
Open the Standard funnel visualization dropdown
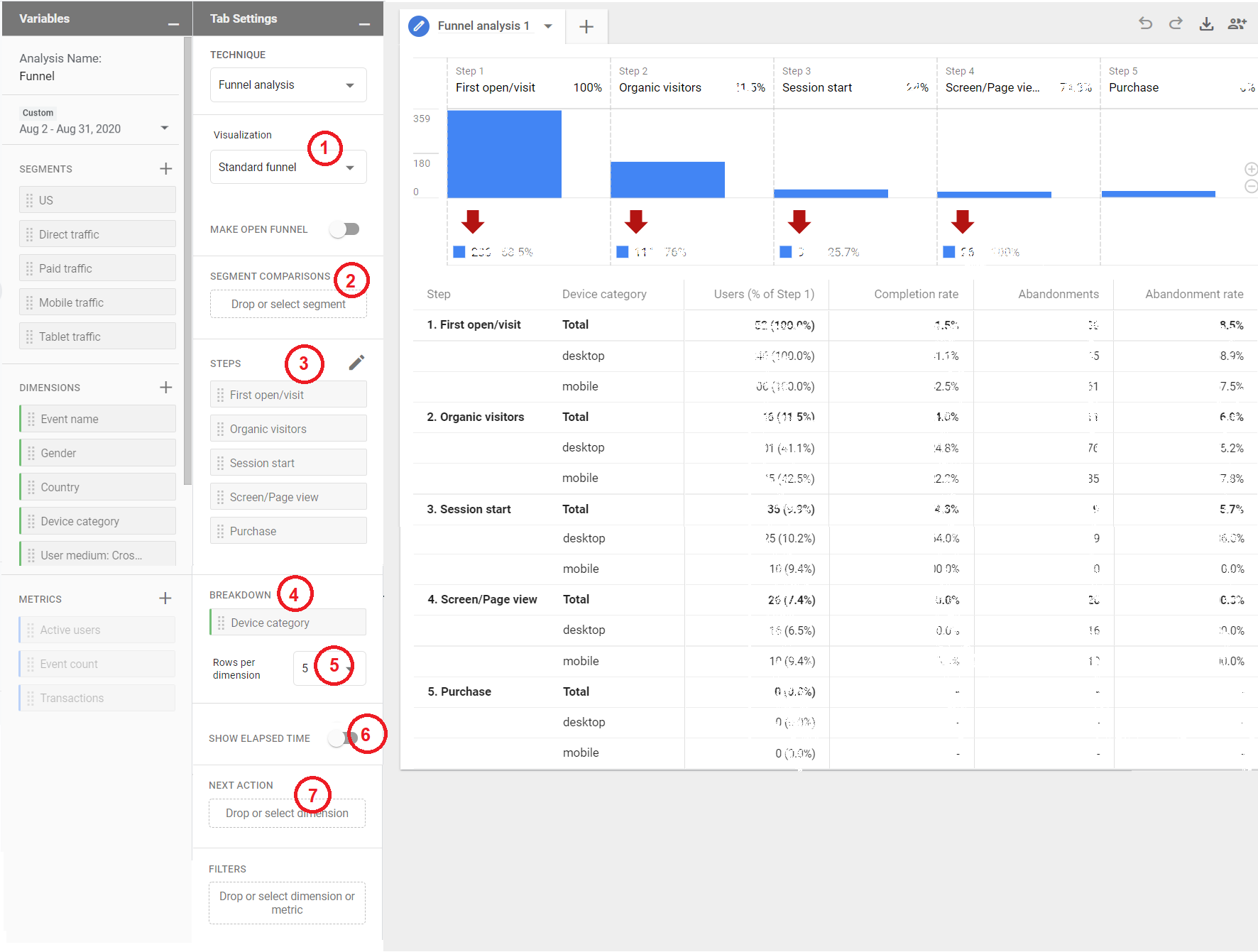pos(288,168)
